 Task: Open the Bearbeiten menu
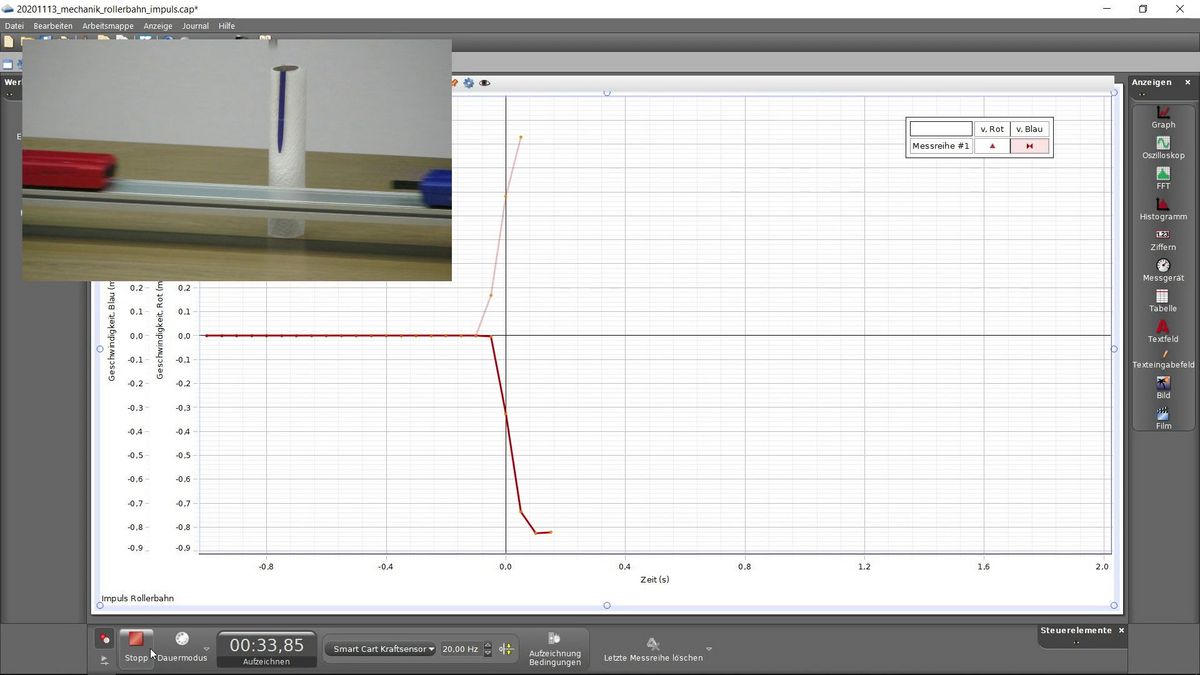coord(53,26)
